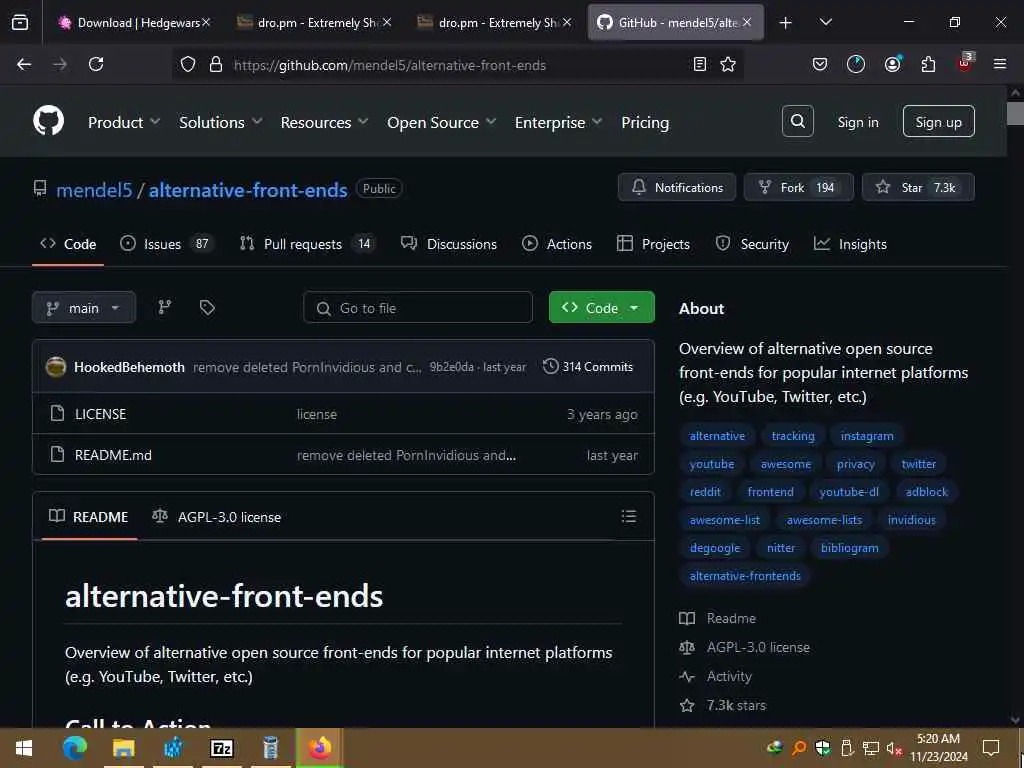Click the Go to file search field

(x=418, y=308)
